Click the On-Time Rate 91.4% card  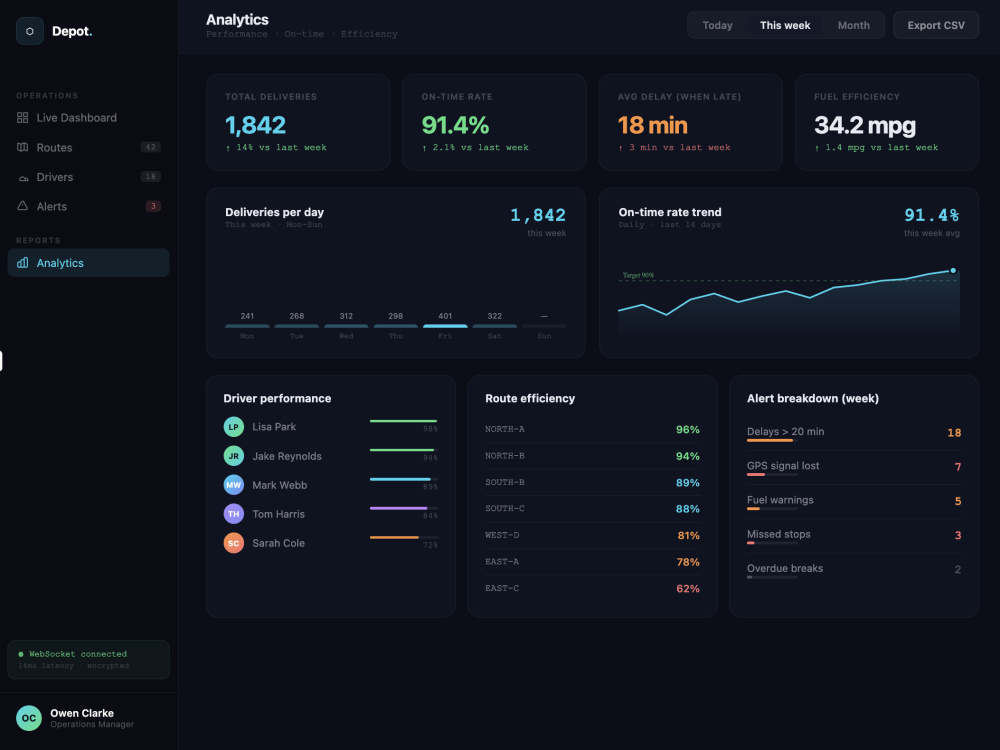[x=494, y=122]
